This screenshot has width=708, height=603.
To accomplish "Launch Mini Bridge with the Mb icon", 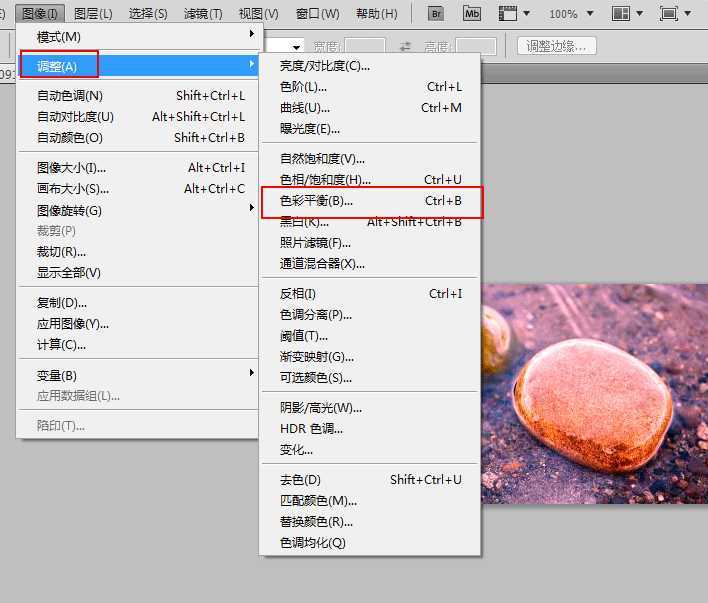I will point(472,14).
